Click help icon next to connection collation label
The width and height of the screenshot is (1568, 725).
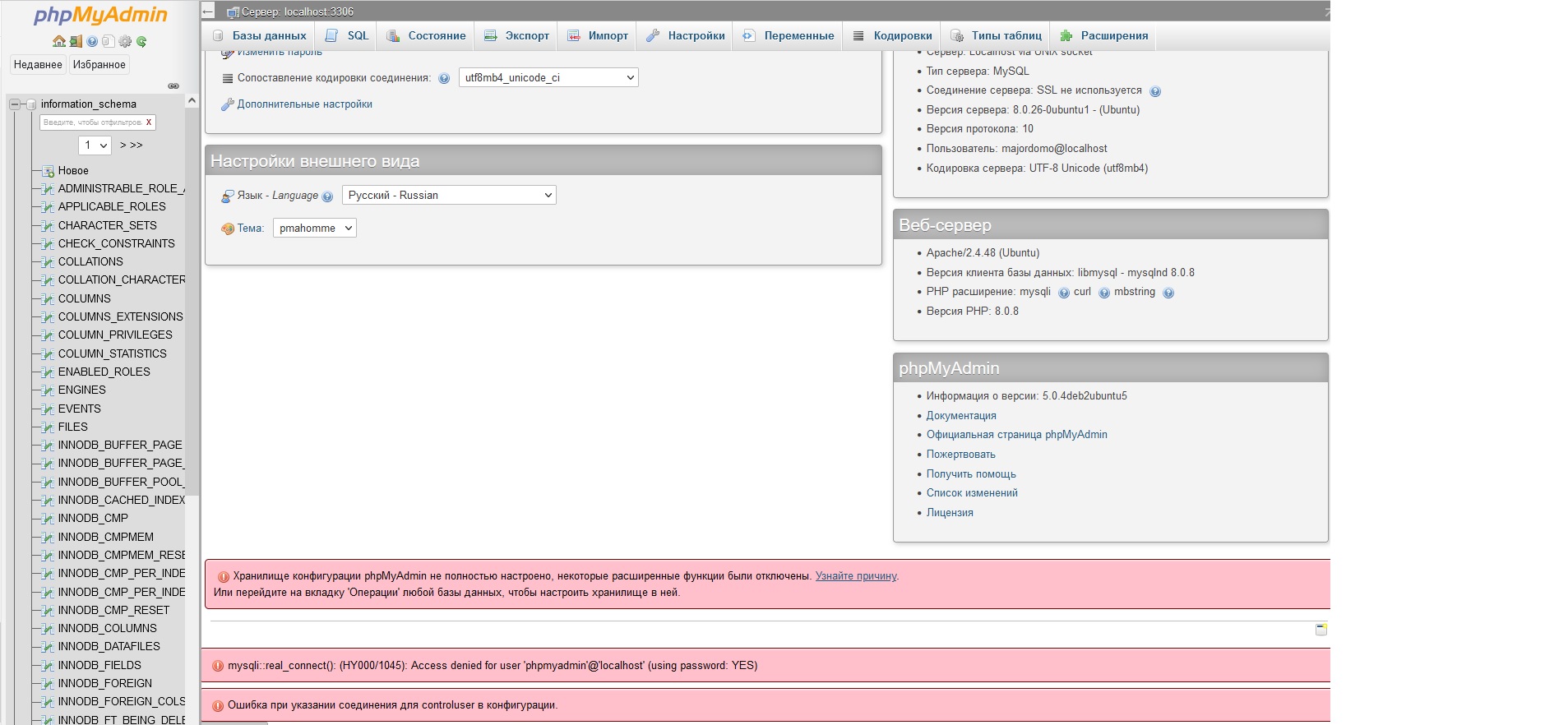coord(444,78)
